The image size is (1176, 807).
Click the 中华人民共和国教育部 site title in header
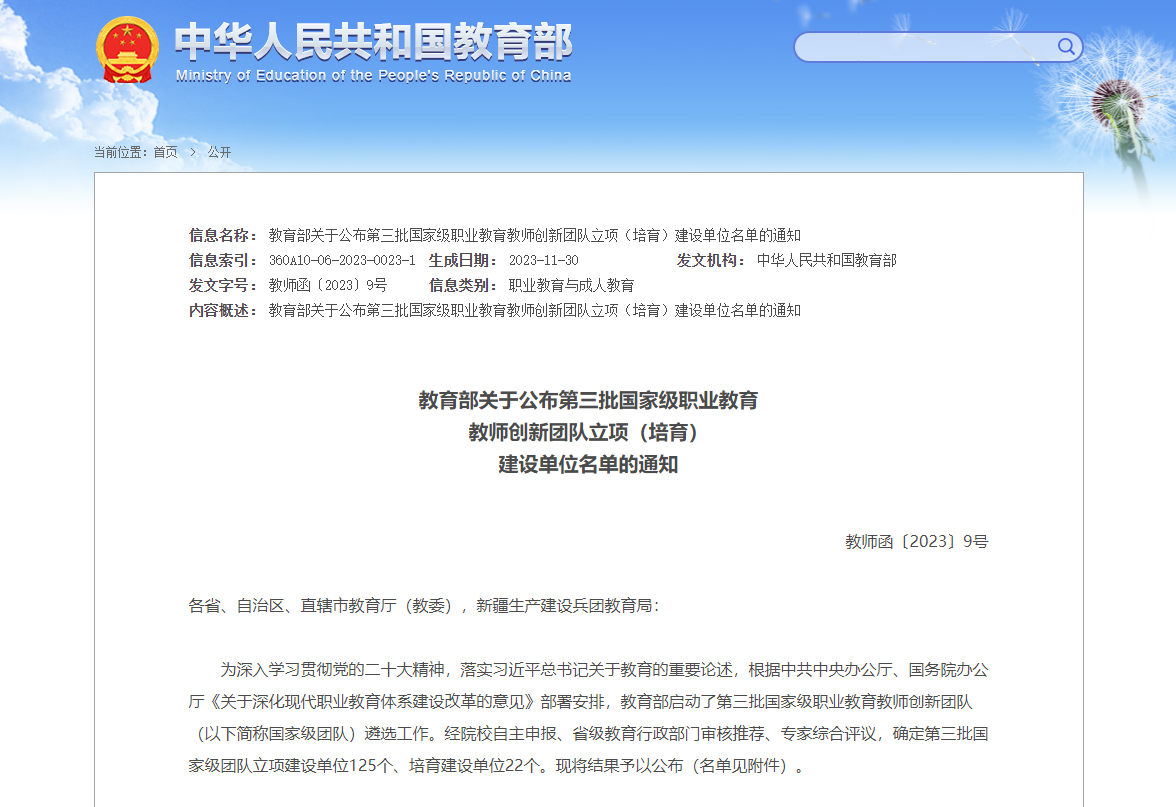click(x=373, y=41)
